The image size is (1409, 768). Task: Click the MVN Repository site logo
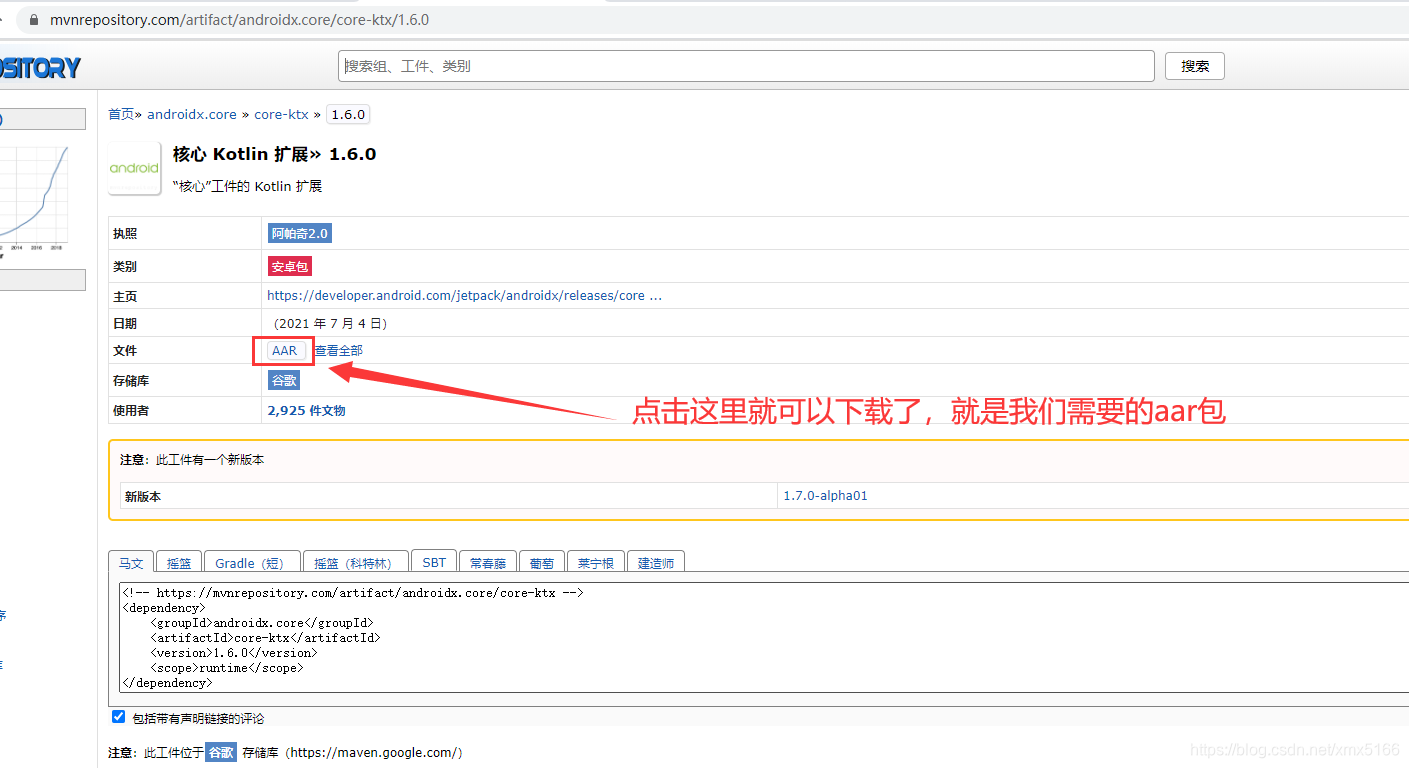pos(40,67)
